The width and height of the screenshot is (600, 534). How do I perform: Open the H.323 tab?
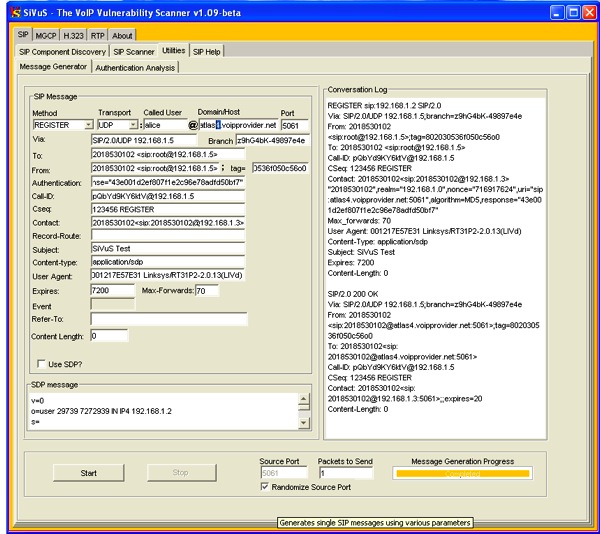pos(73,35)
